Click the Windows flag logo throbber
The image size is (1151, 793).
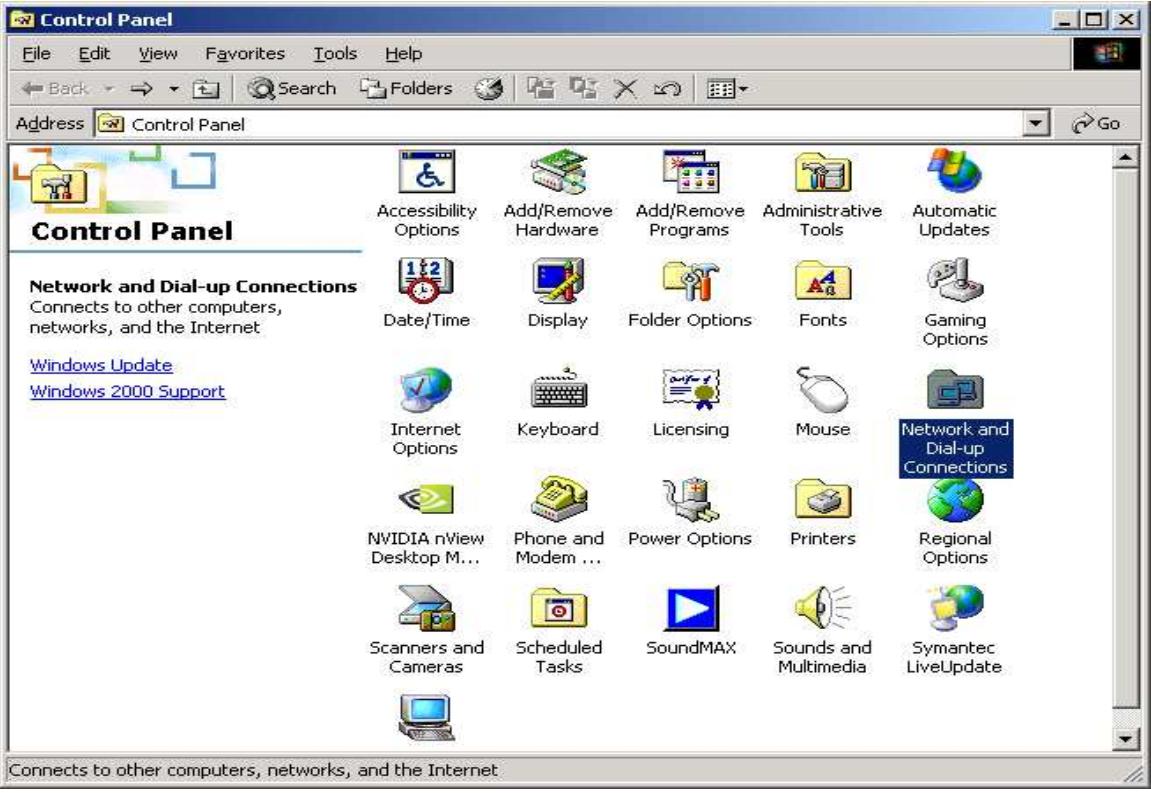tap(1108, 54)
